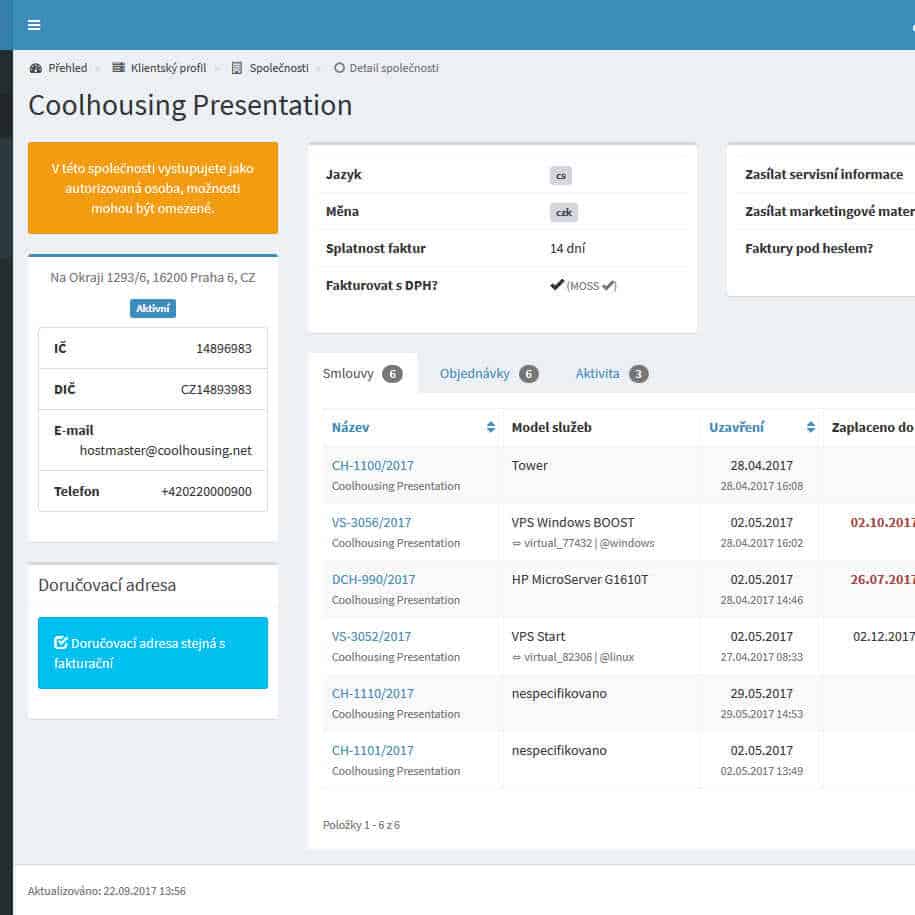The image size is (915, 915).
Task: Click the czk currency badge
Action: pyautogui.click(x=564, y=212)
